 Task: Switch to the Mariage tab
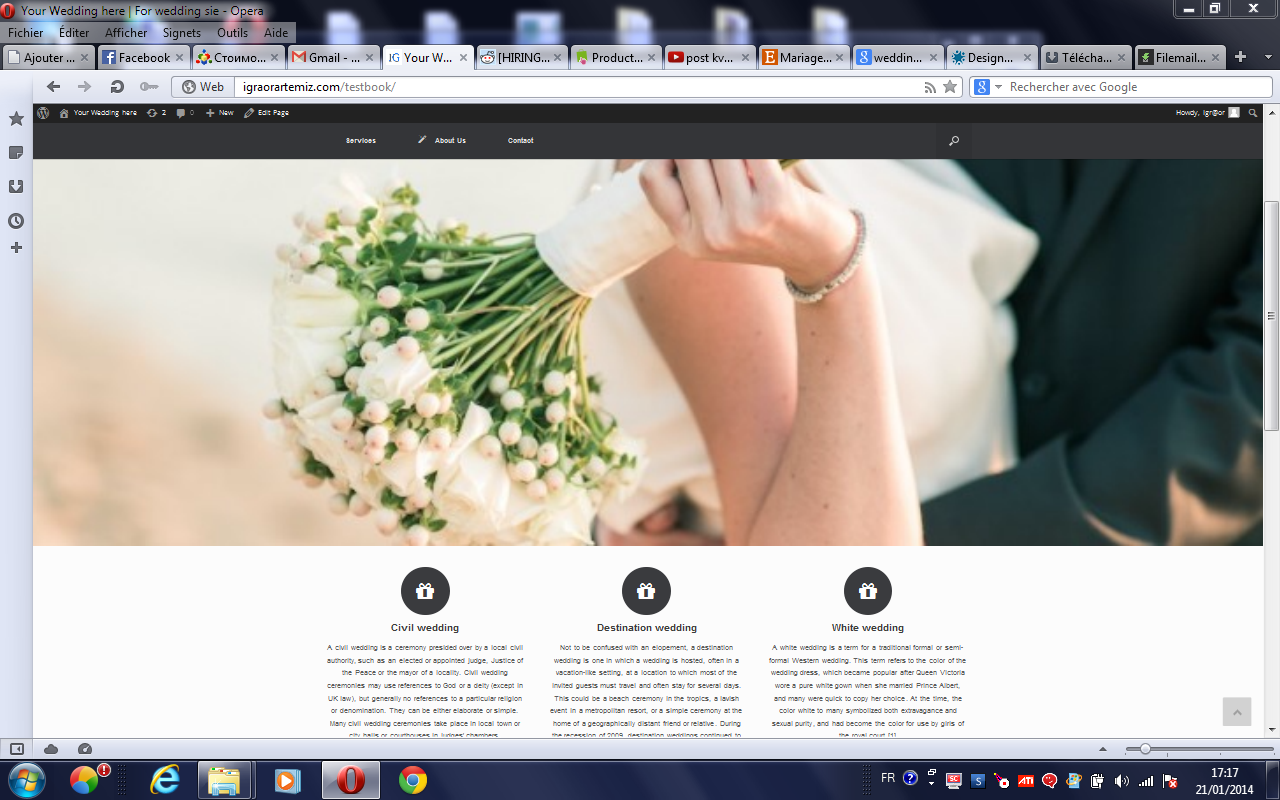point(803,58)
